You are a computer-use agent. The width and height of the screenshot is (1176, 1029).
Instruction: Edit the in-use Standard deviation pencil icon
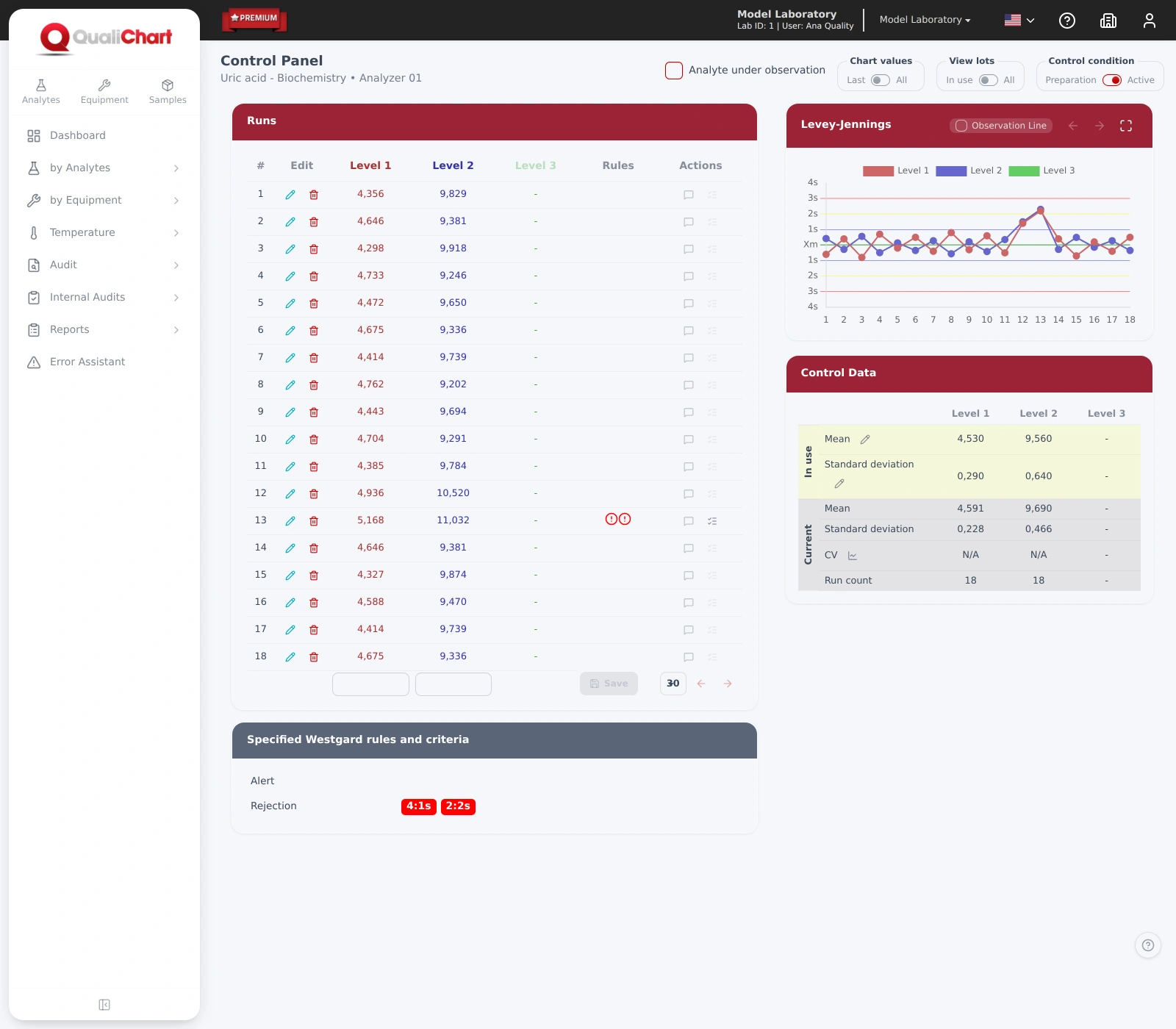[x=839, y=484]
